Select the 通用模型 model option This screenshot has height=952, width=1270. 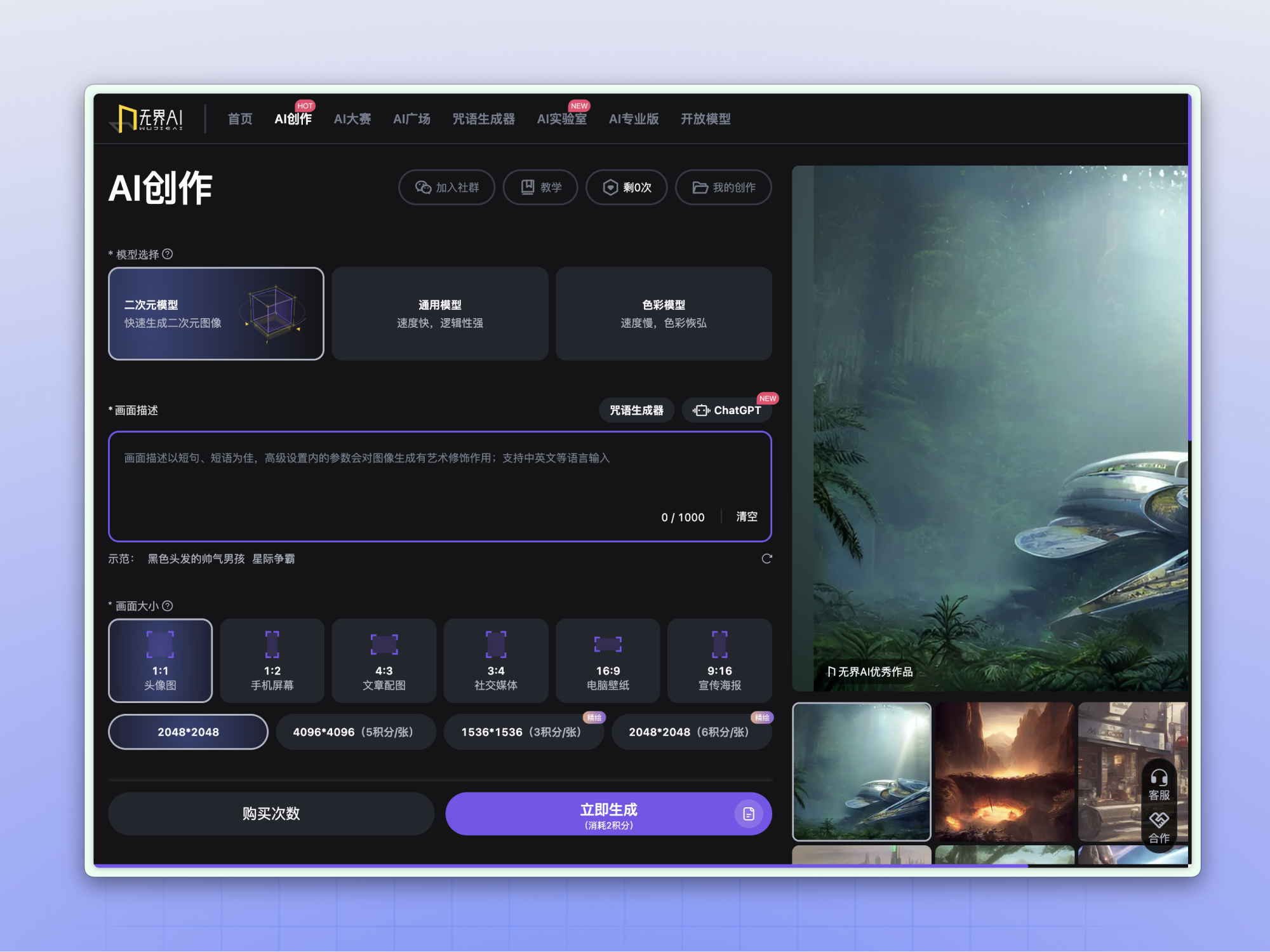tap(439, 314)
